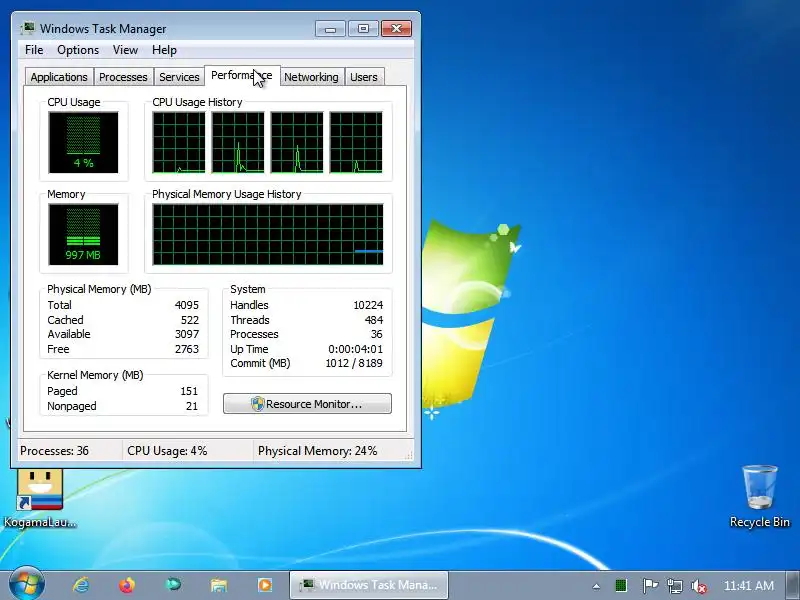Click the status bar Processes: 36 entry

55,451
